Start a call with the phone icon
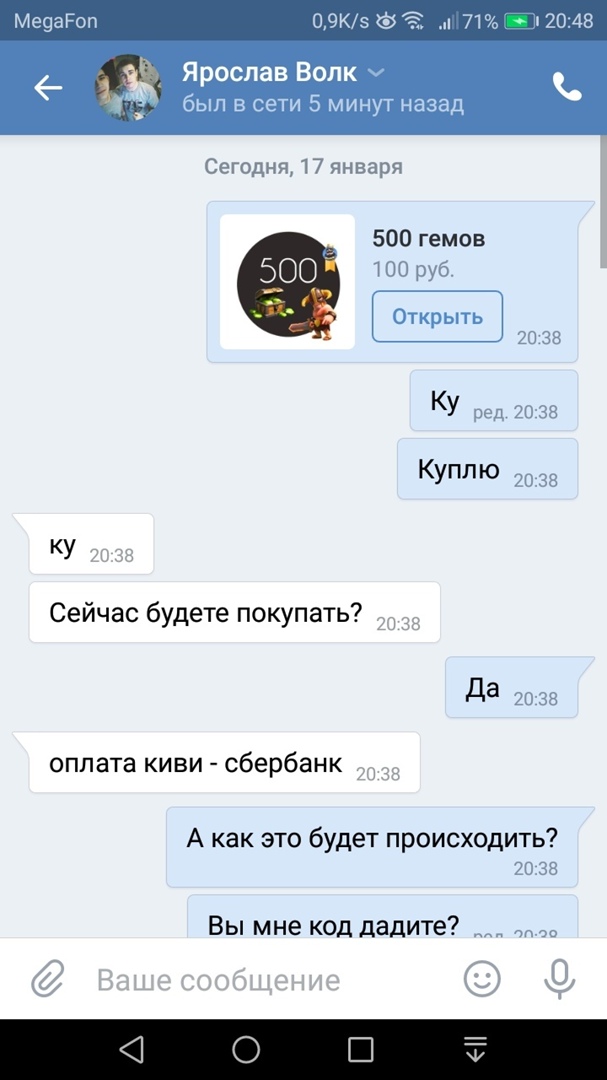Image resolution: width=607 pixels, height=1080 pixels. tap(567, 87)
